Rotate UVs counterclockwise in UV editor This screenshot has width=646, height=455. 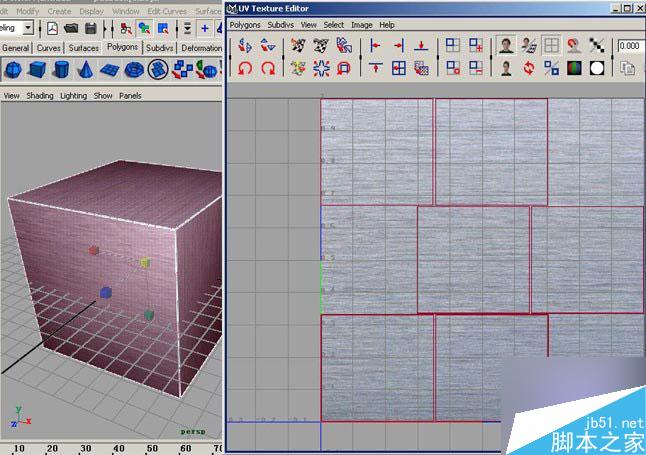(245, 68)
